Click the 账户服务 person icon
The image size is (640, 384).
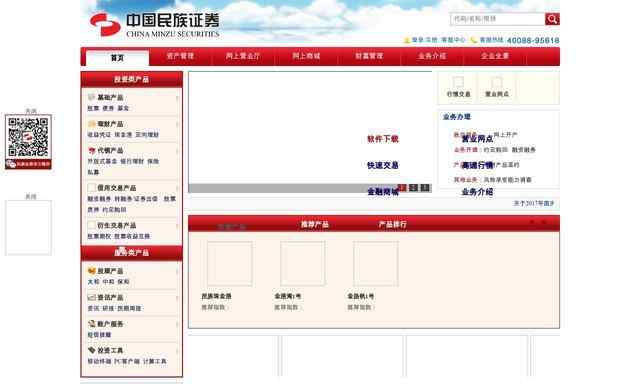pos(91,324)
